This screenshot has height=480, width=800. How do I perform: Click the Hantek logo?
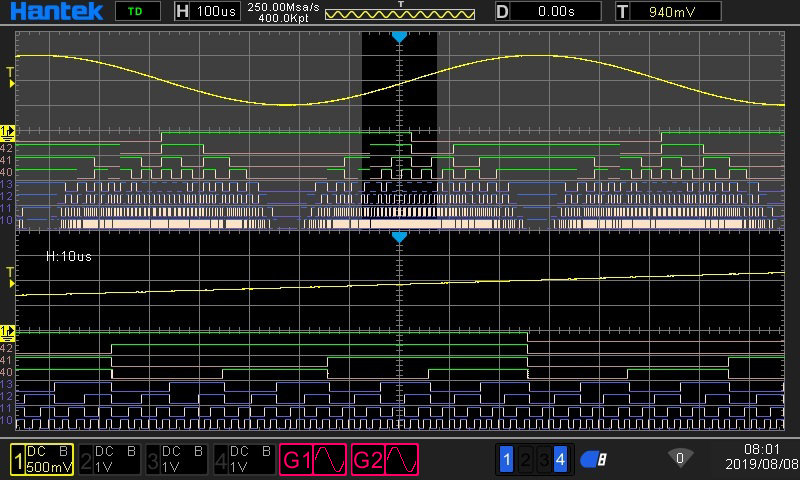50,11
